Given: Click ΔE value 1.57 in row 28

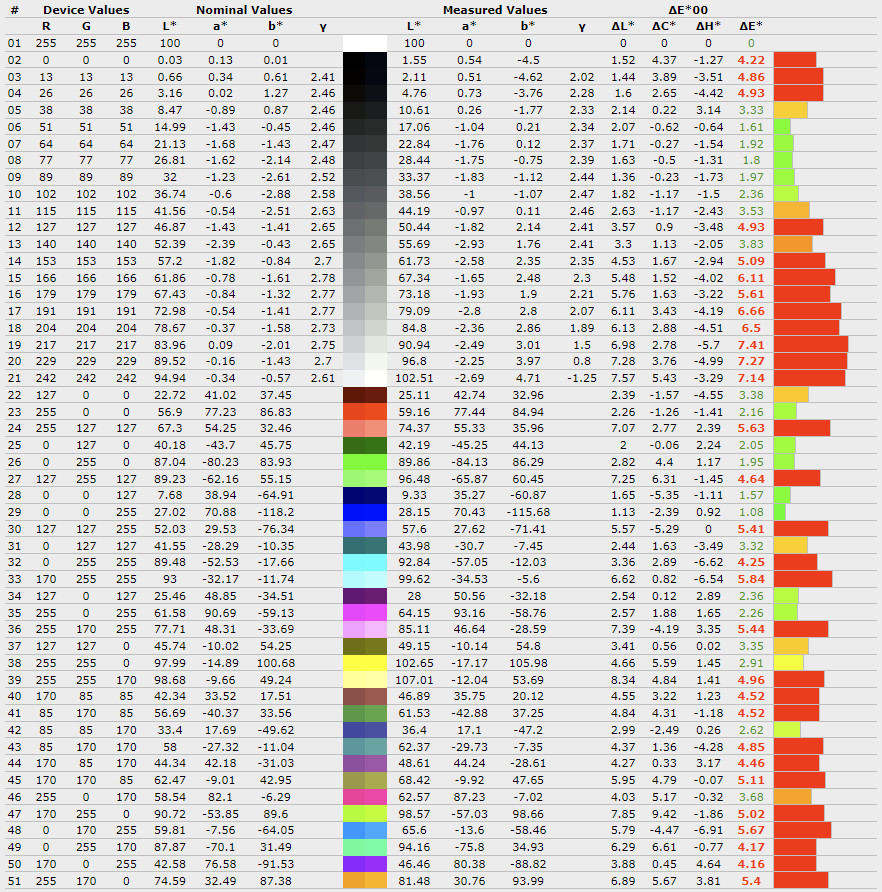Looking at the screenshot, I should [x=751, y=495].
